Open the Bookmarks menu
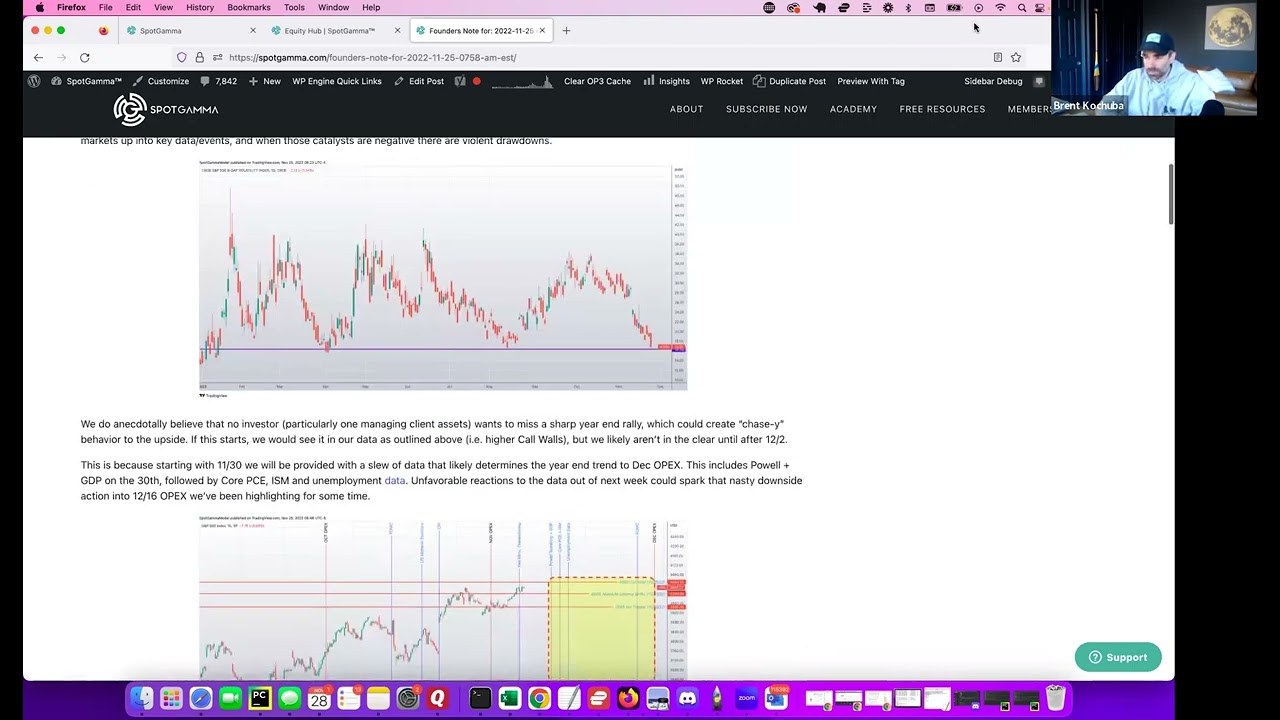The width and height of the screenshot is (1280, 720). [x=248, y=8]
